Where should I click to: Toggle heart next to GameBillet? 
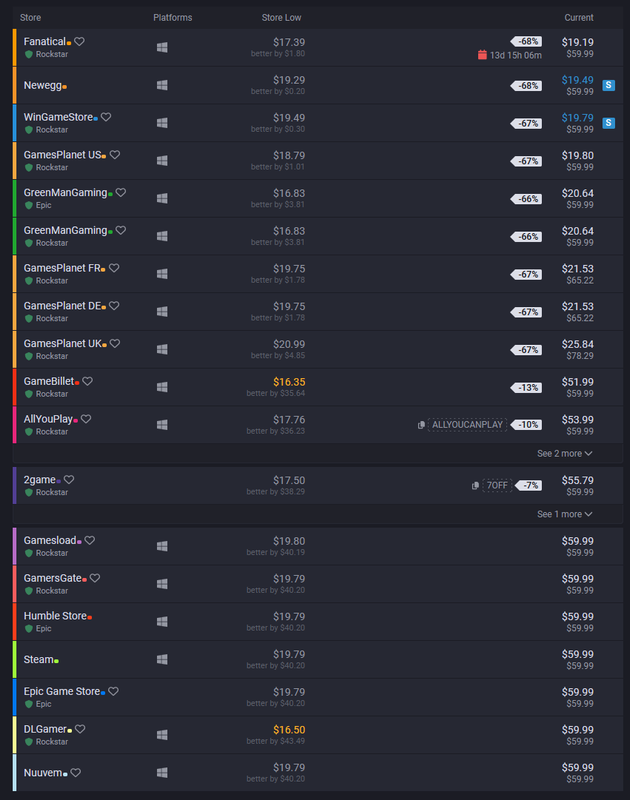tap(88, 382)
